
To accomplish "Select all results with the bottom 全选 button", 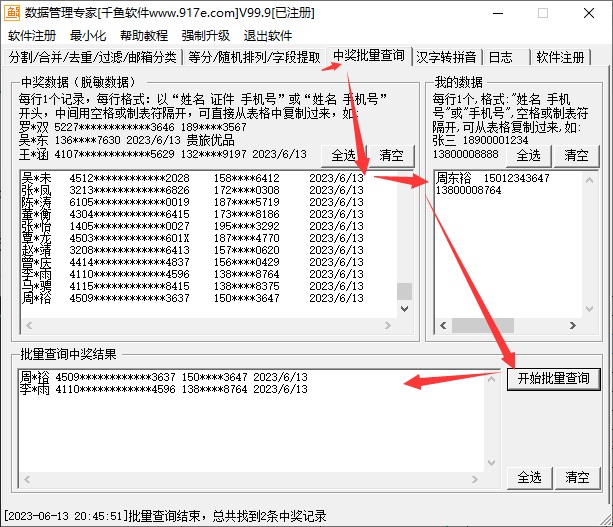I will 528,477.
